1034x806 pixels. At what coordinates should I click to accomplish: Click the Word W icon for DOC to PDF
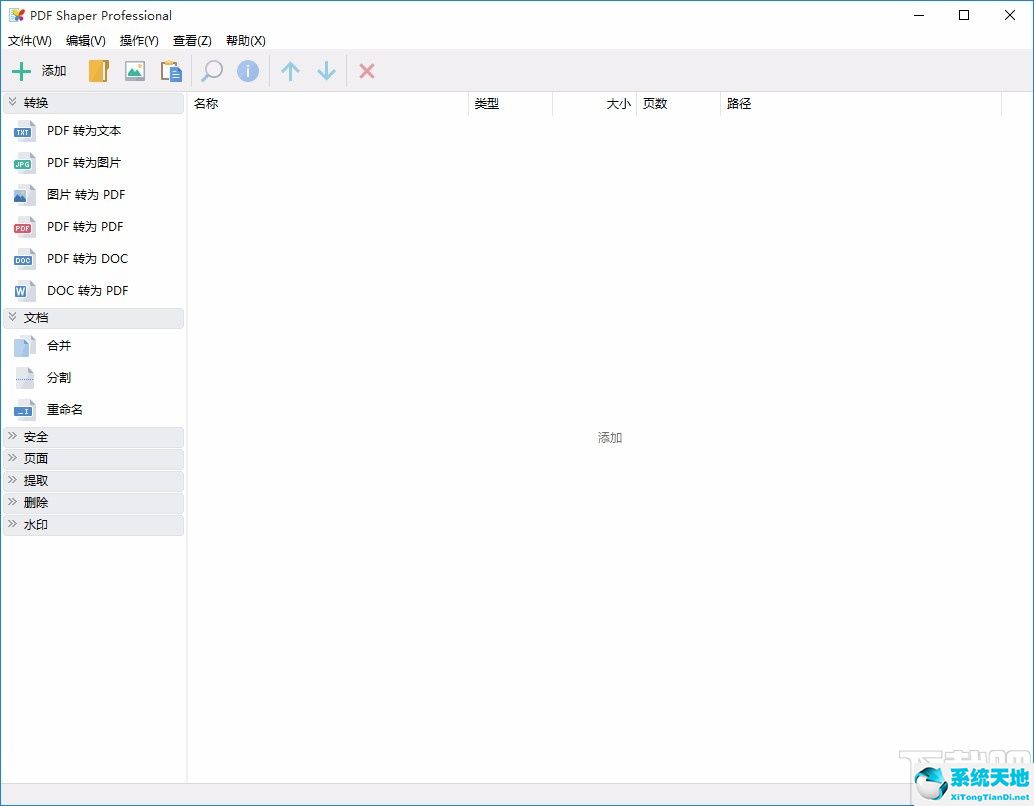coord(24,291)
